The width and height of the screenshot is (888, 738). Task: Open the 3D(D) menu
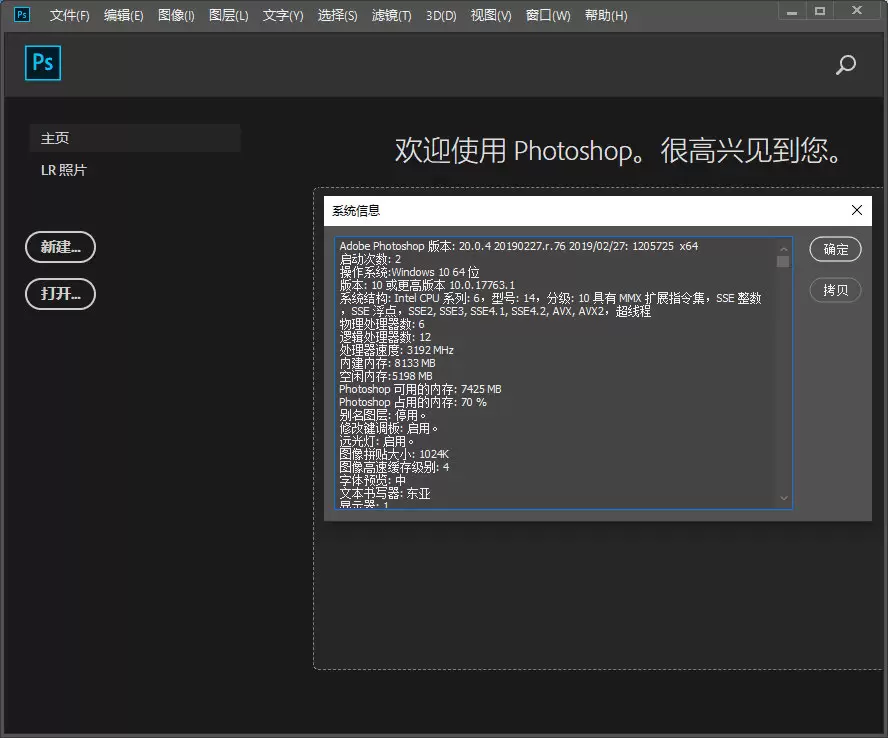coord(441,15)
